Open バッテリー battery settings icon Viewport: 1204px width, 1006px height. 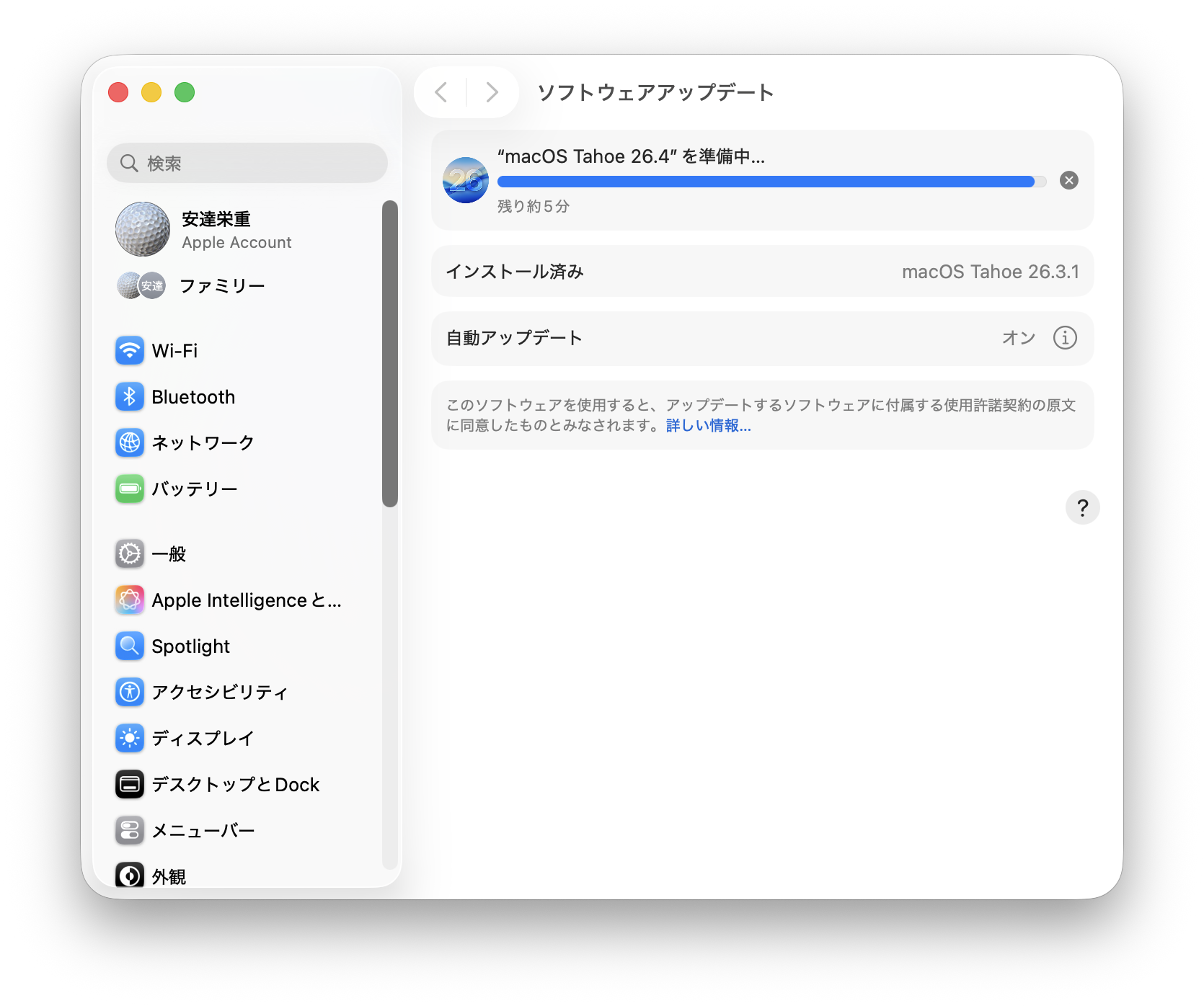click(x=130, y=489)
